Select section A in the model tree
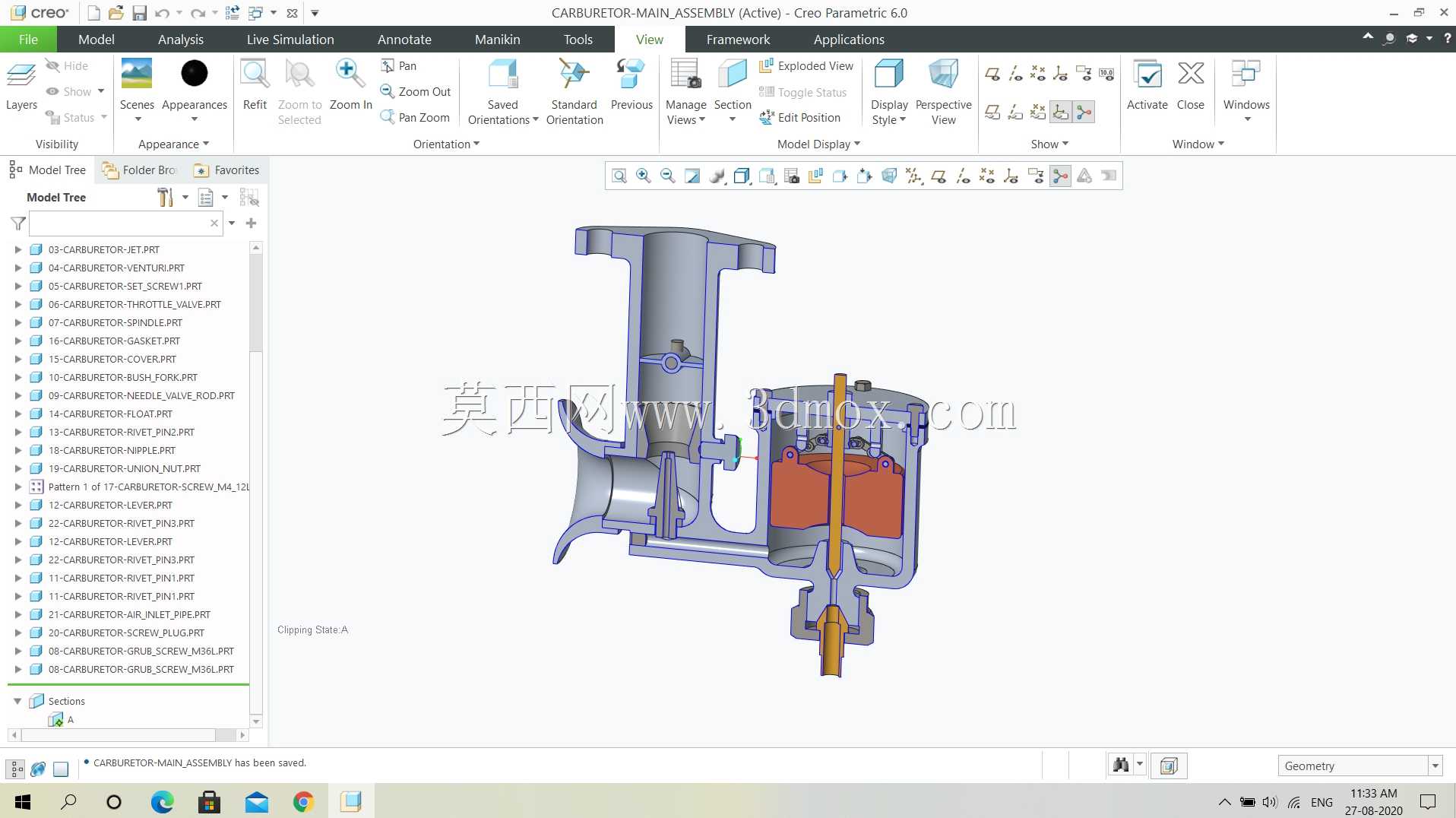The image size is (1456, 818). coord(61,719)
